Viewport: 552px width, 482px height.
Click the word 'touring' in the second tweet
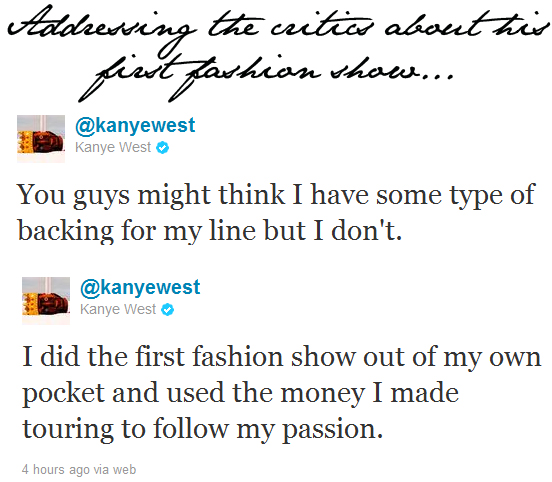pyautogui.click(x=68, y=429)
